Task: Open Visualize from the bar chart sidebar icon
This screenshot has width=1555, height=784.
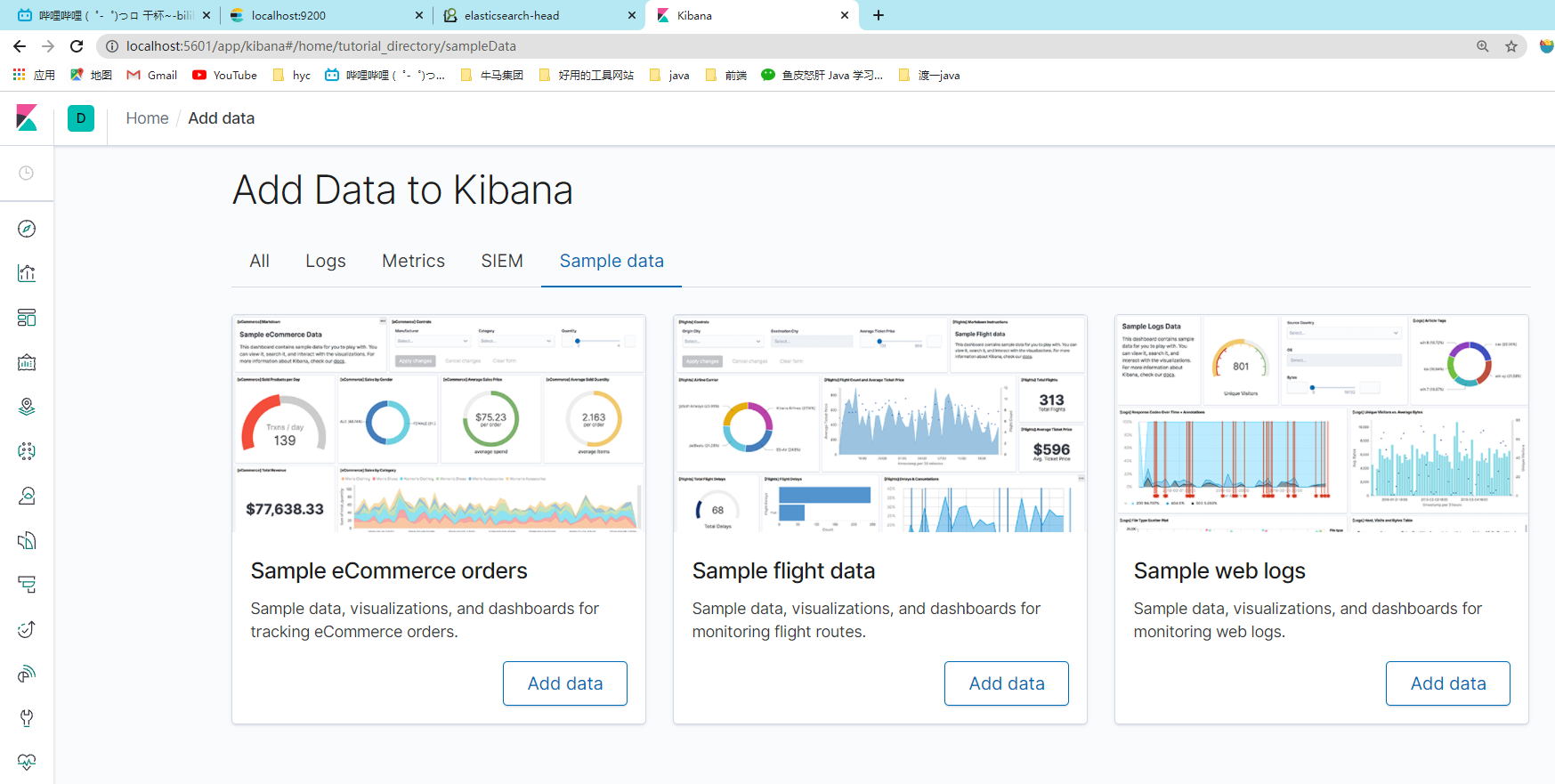Action: [27, 273]
